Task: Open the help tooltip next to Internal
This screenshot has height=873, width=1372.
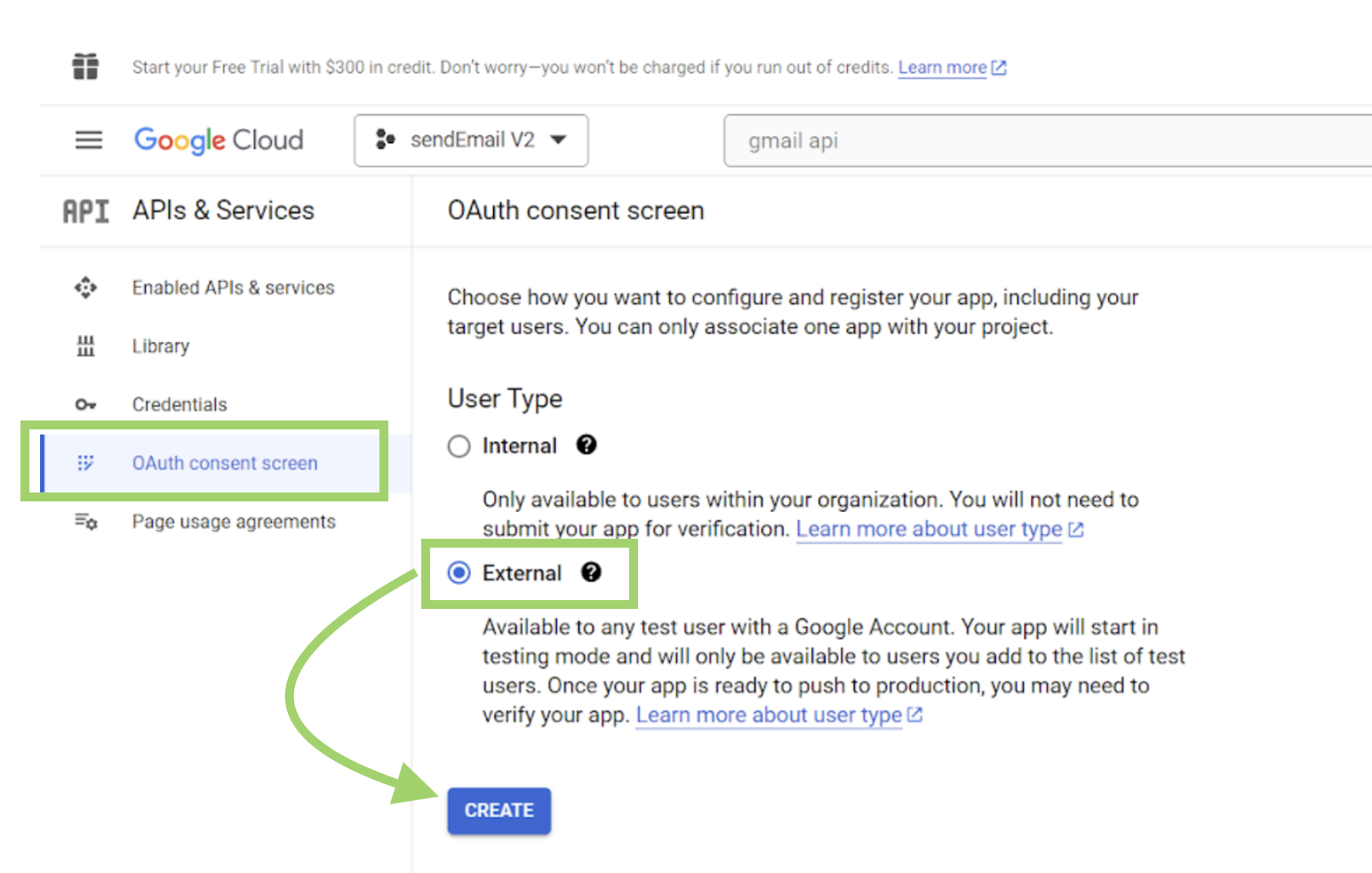Action: point(586,445)
